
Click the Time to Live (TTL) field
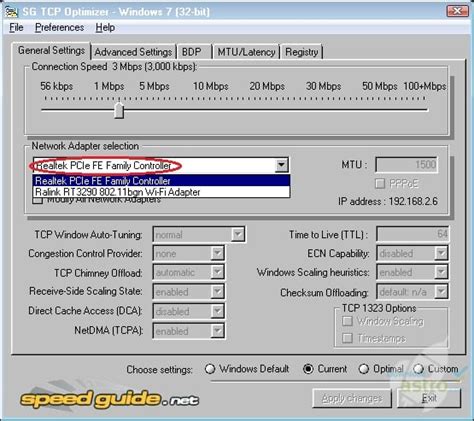point(413,234)
